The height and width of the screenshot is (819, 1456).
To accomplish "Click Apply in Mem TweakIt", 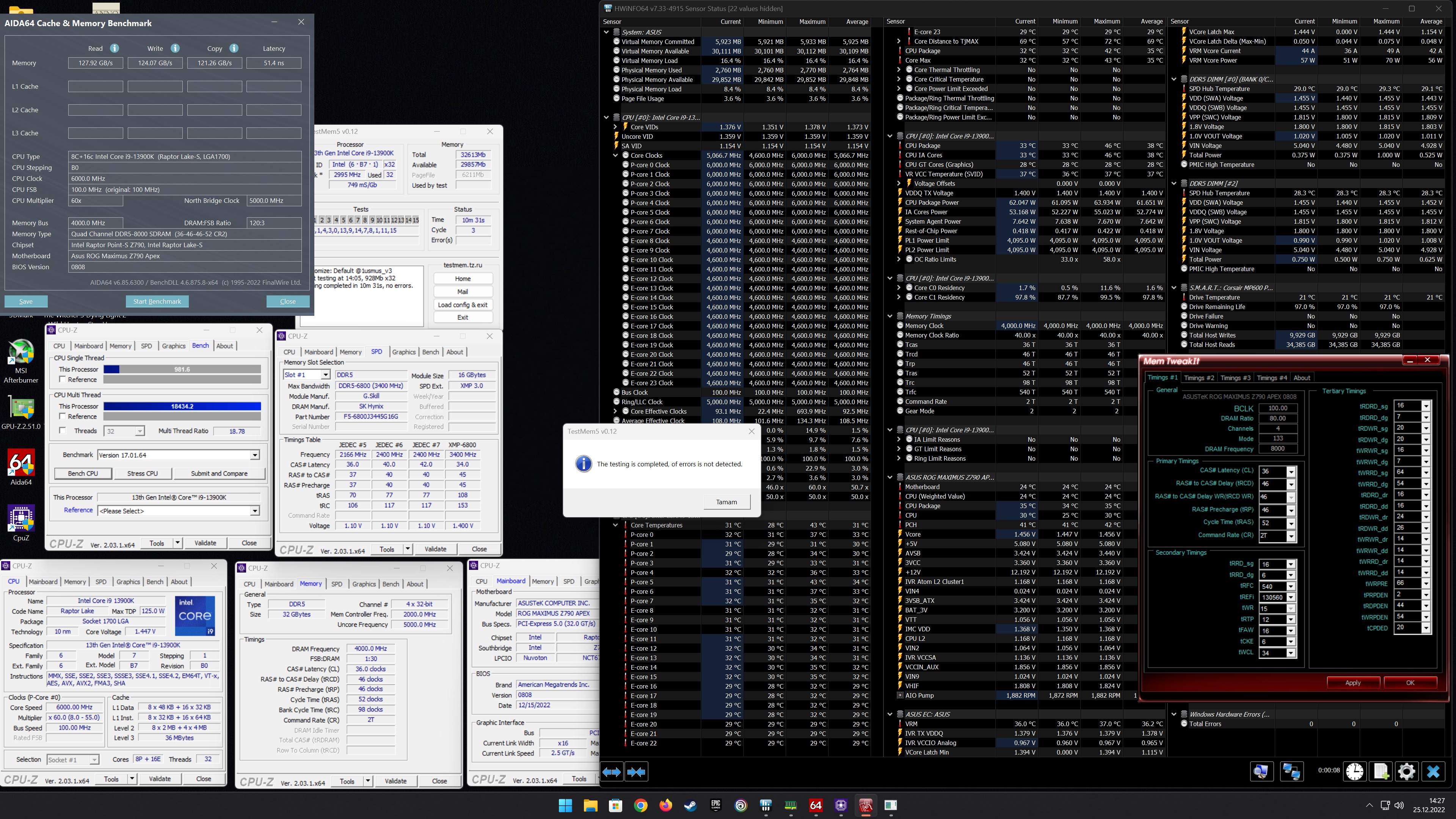I will coord(1352,682).
